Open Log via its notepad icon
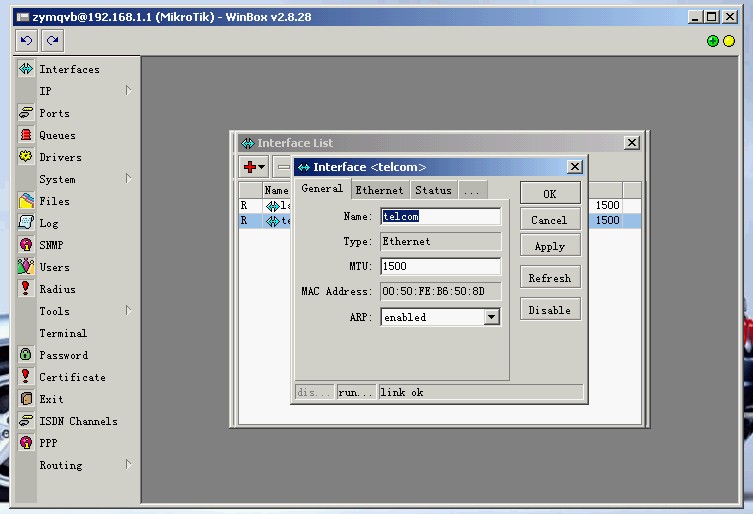 (x=26, y=222)
